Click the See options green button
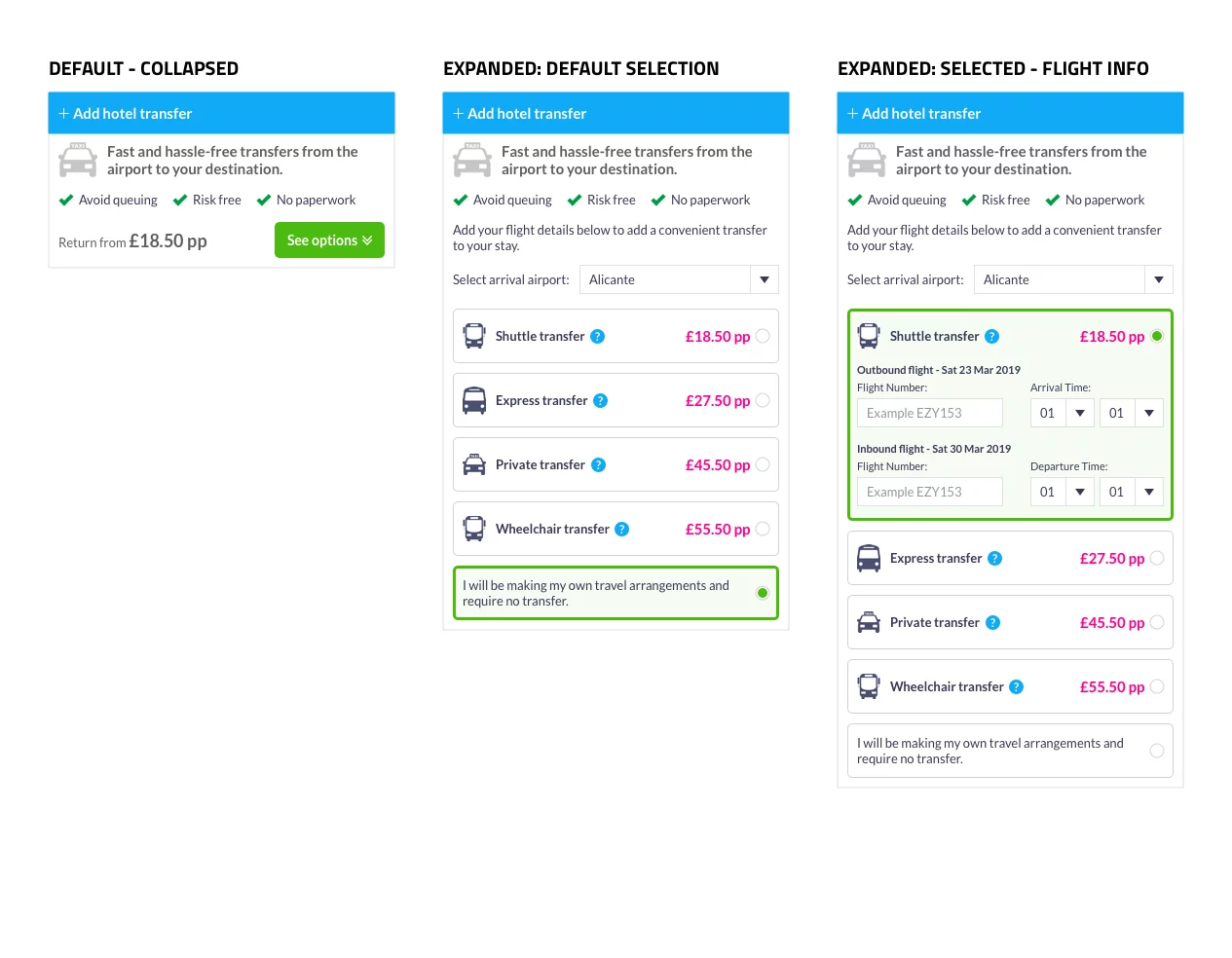 coord(329,240)
